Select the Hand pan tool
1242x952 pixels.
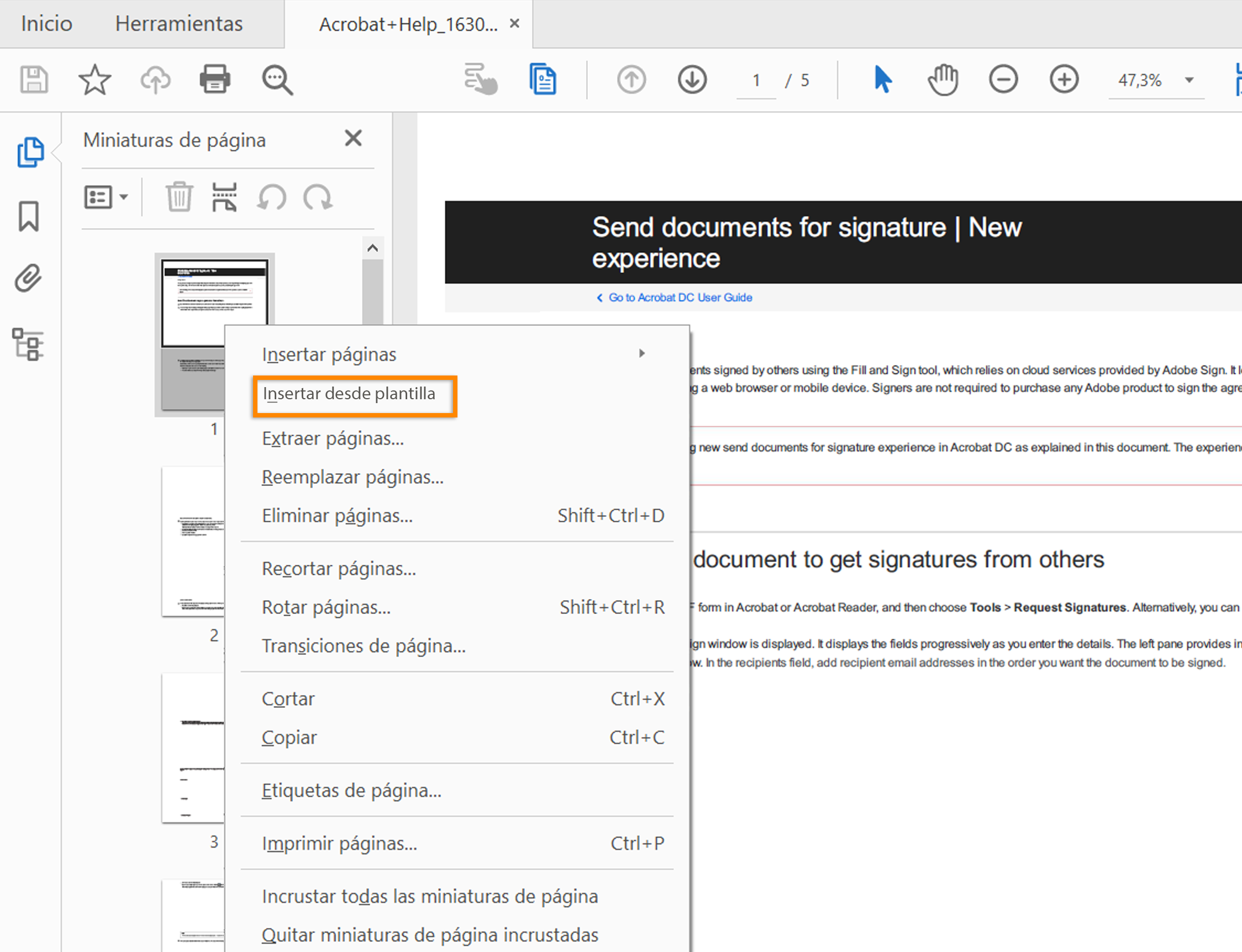(x=943, y=80)
